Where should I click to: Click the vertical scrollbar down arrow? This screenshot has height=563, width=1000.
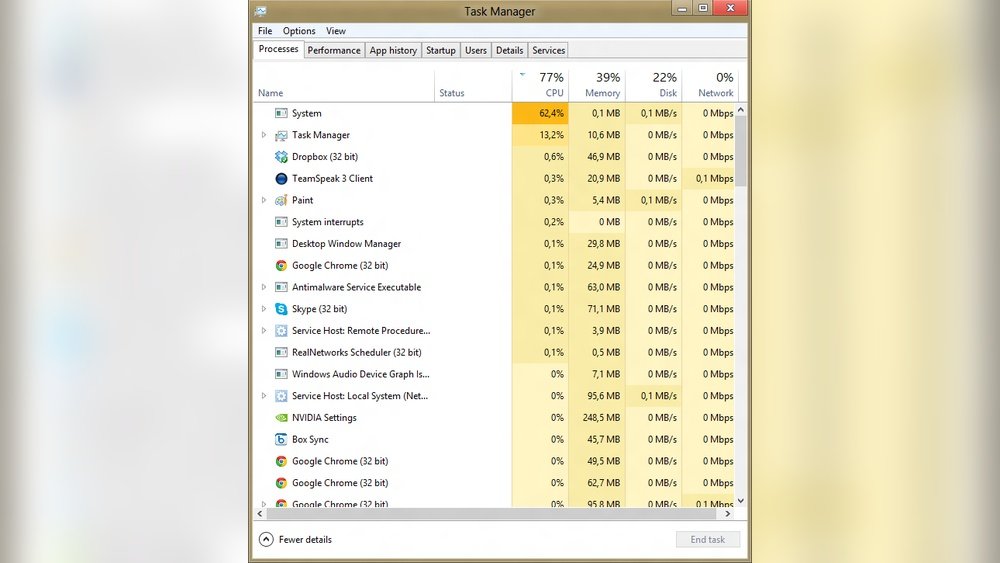[741, 501]
